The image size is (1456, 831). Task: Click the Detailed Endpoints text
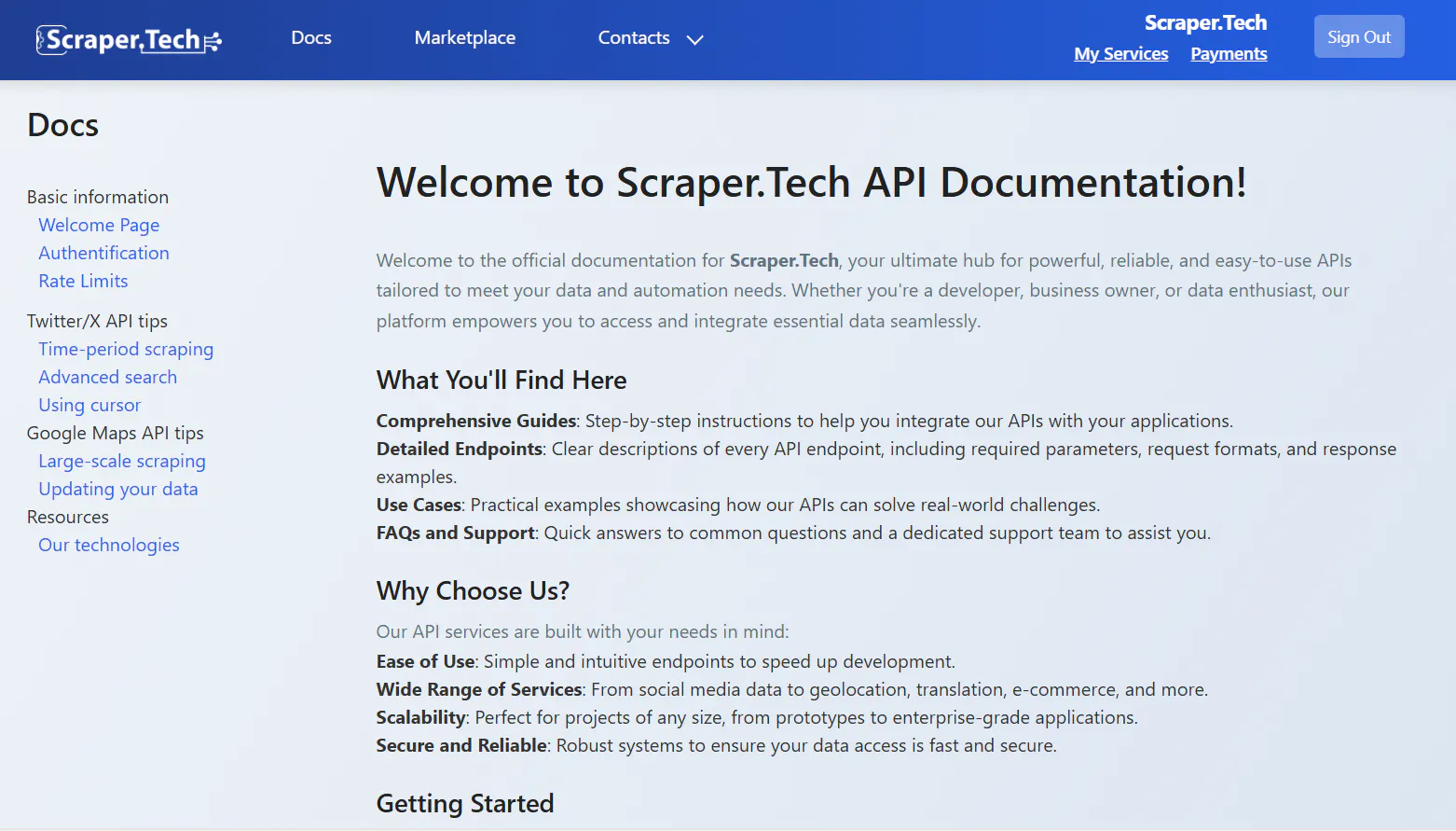[x=460, y=449]
